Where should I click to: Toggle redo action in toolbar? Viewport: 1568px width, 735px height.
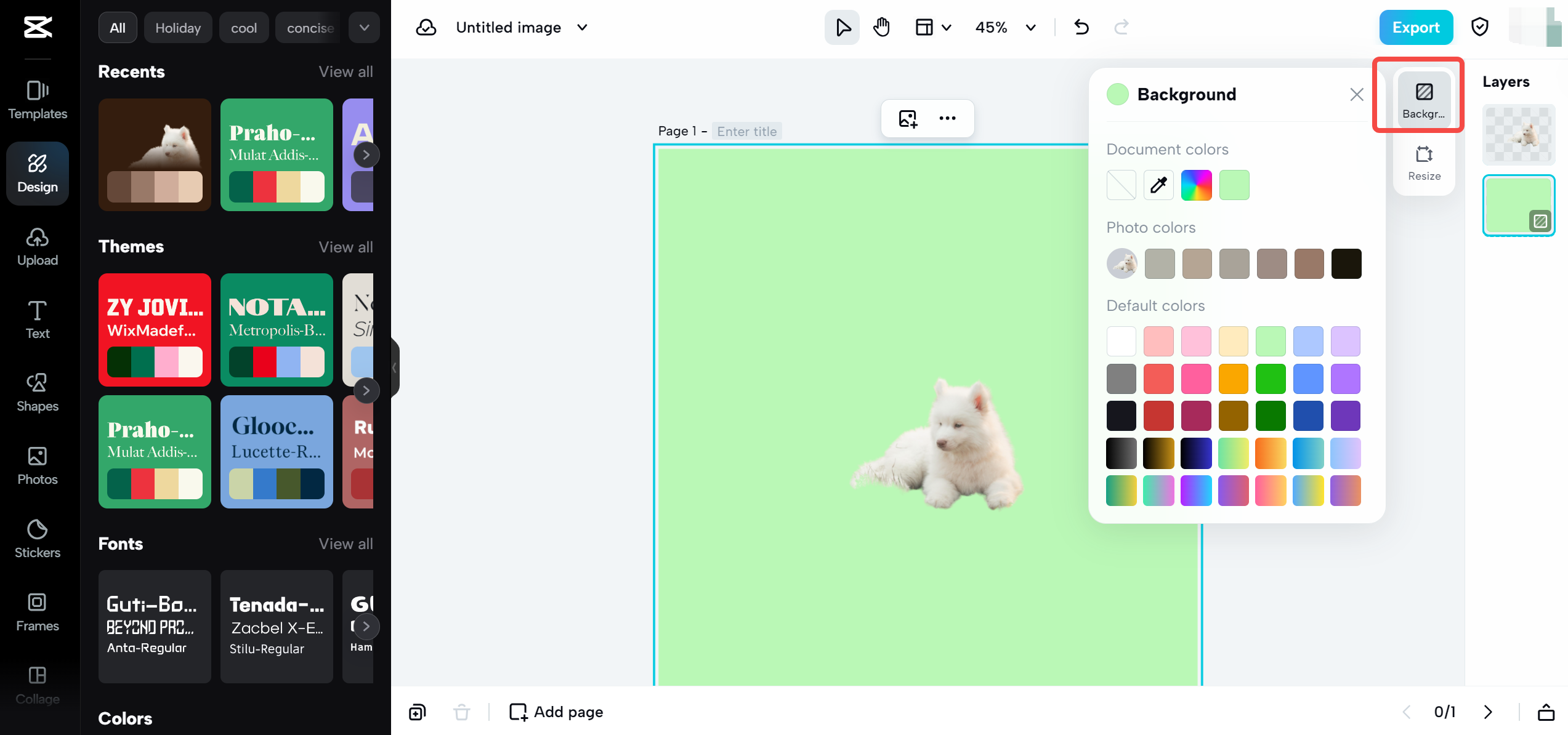click(x=1122, y=27)
